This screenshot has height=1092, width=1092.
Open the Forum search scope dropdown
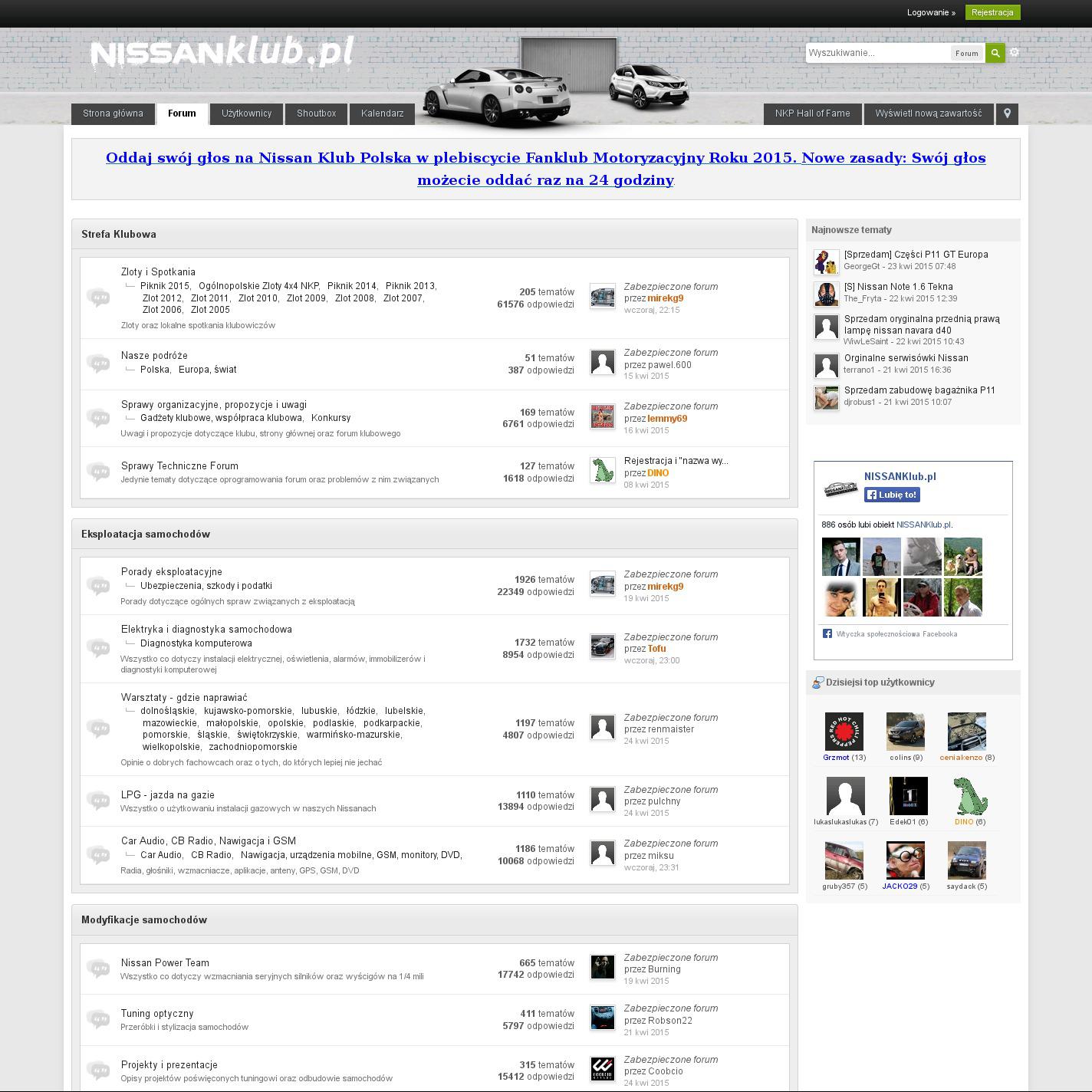tap(966, 53)
